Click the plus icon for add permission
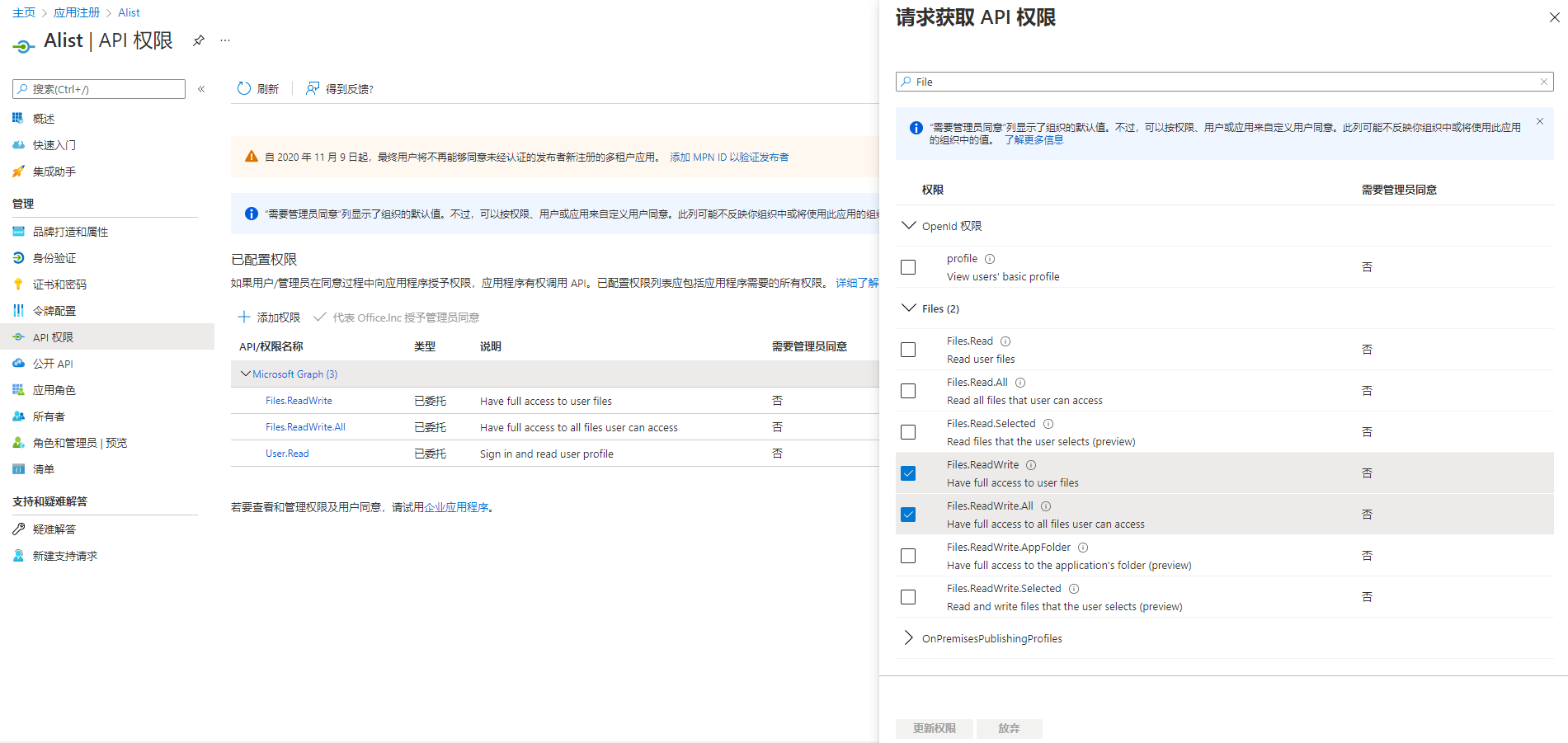 (x=244, y=317)
